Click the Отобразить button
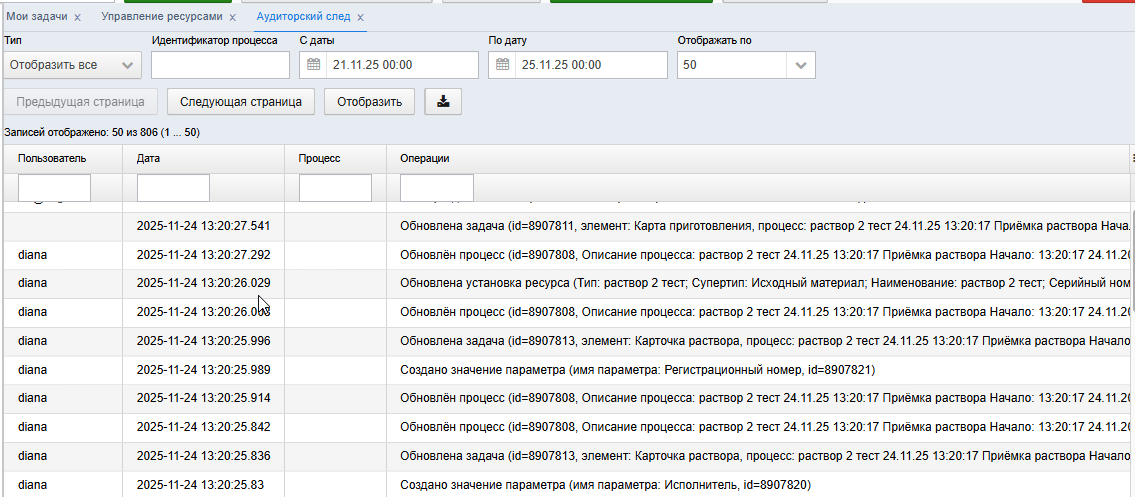 tap(369, 102)
